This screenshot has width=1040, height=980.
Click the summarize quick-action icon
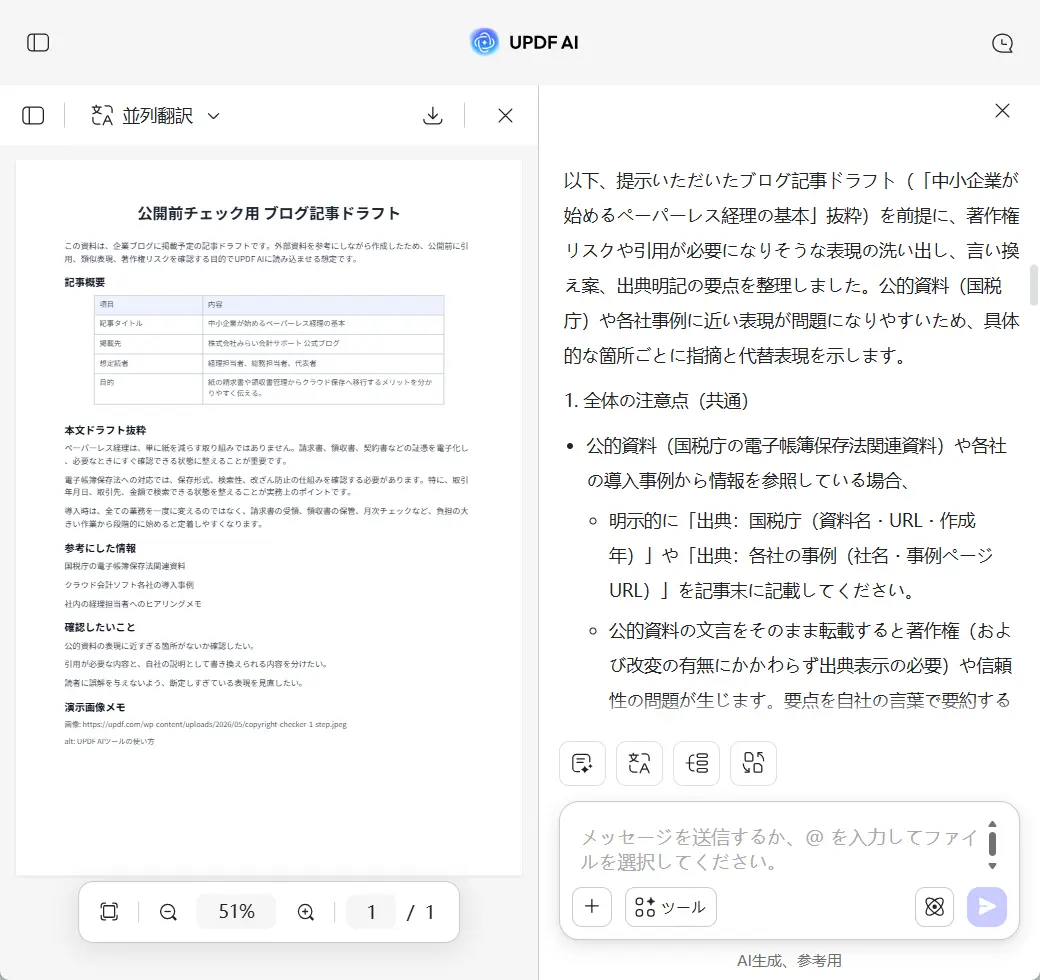point(582,763)
